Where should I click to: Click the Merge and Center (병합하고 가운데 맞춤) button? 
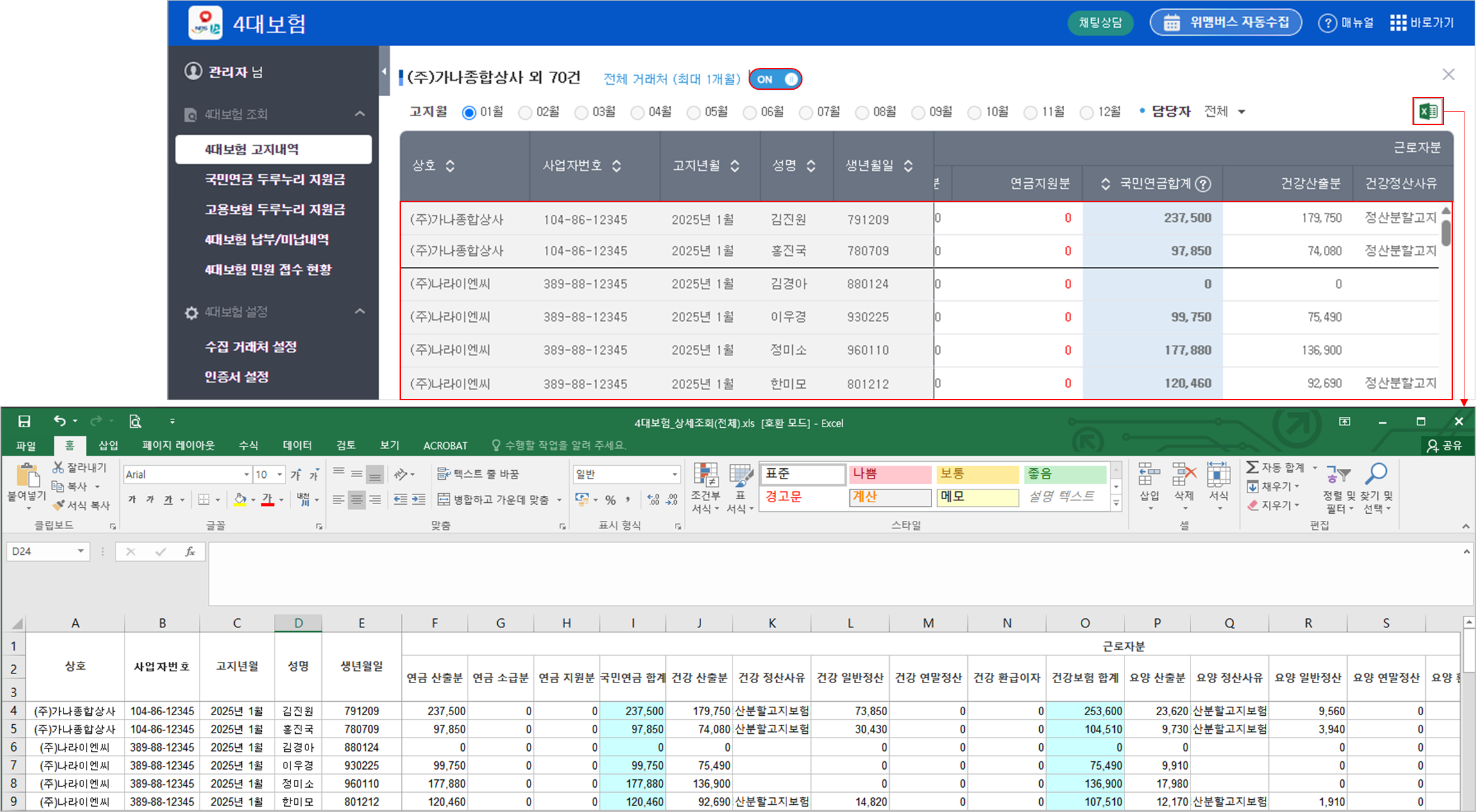493,500
